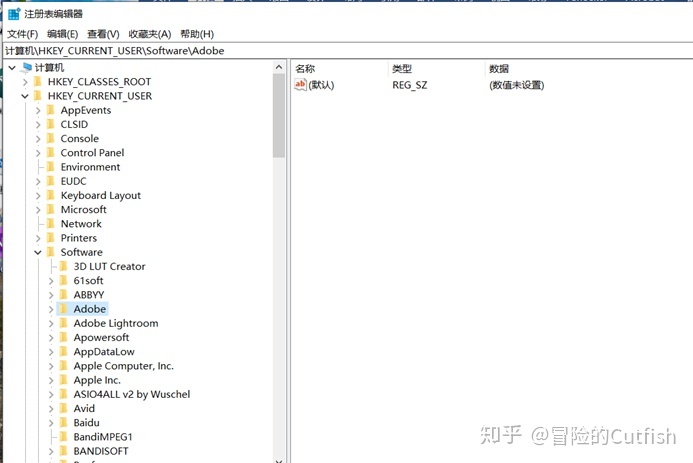The width and height of the screenshot is (693, 463).
Task: Expand the EUDC key arrow
Action: point(38,182)
